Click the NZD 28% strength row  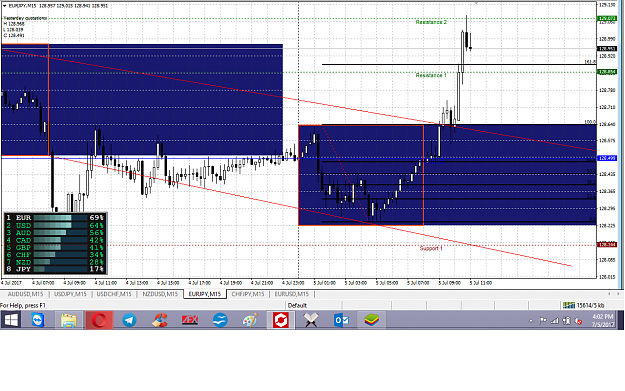[55, 262]
